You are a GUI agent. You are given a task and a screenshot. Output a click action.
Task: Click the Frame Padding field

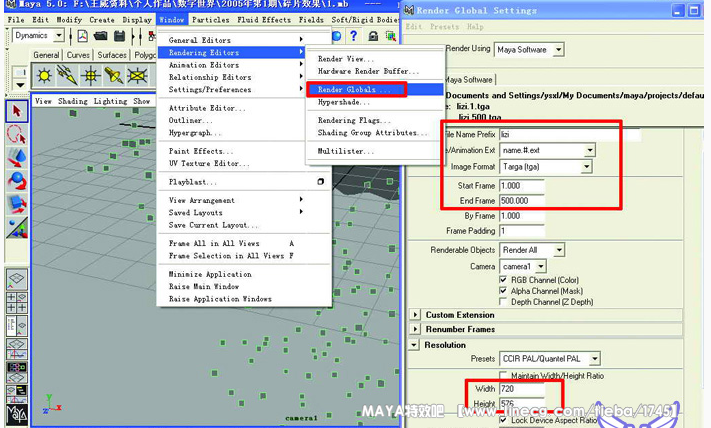[x=521, y=231]
